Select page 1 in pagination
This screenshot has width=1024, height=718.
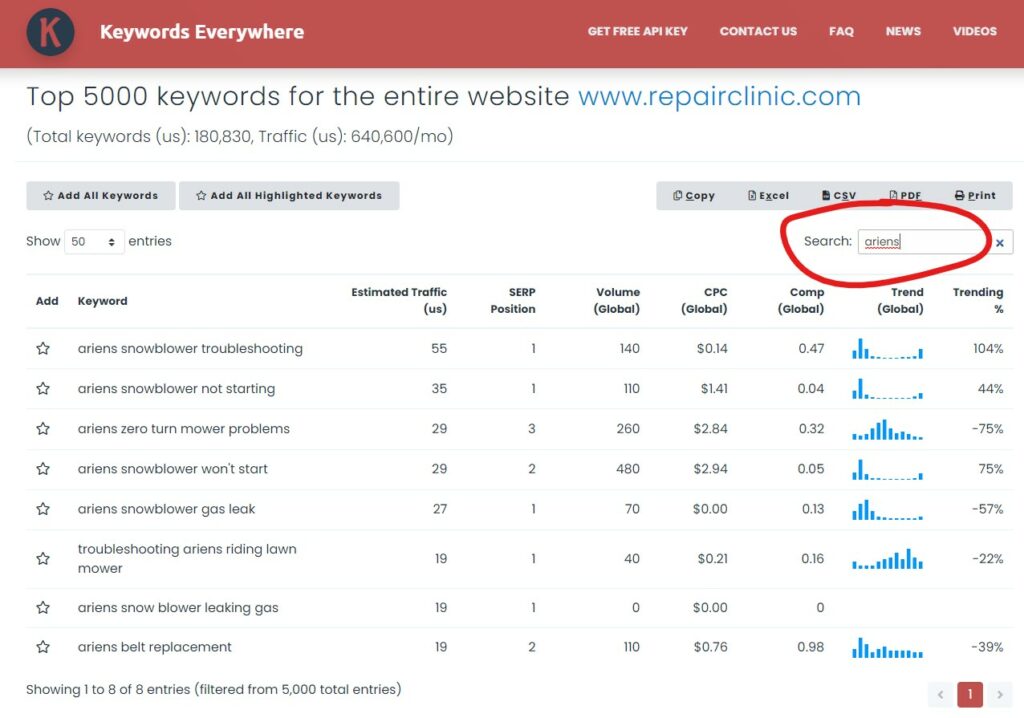point(970,694)
